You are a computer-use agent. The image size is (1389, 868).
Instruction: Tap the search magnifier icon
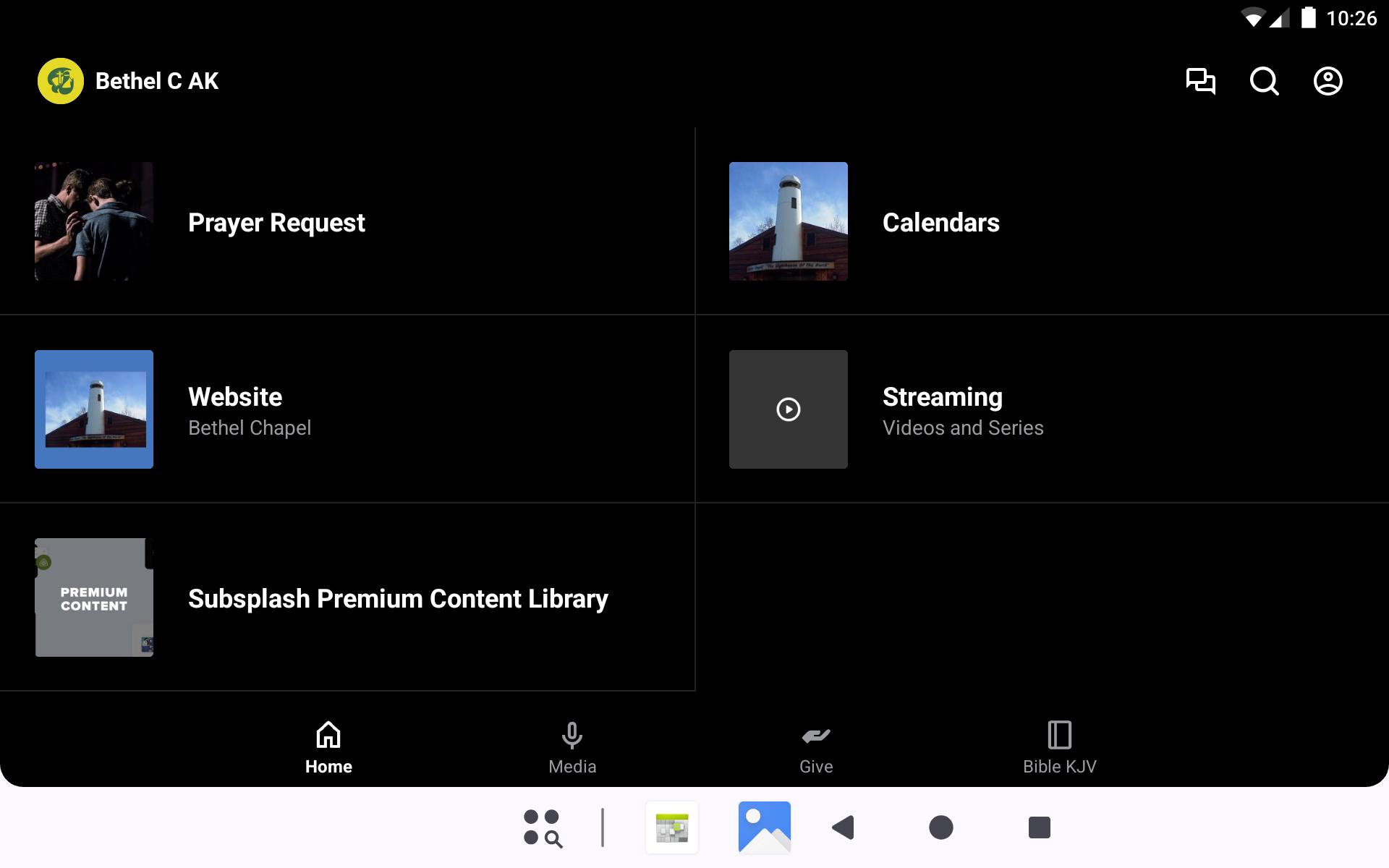(1264, 81)
